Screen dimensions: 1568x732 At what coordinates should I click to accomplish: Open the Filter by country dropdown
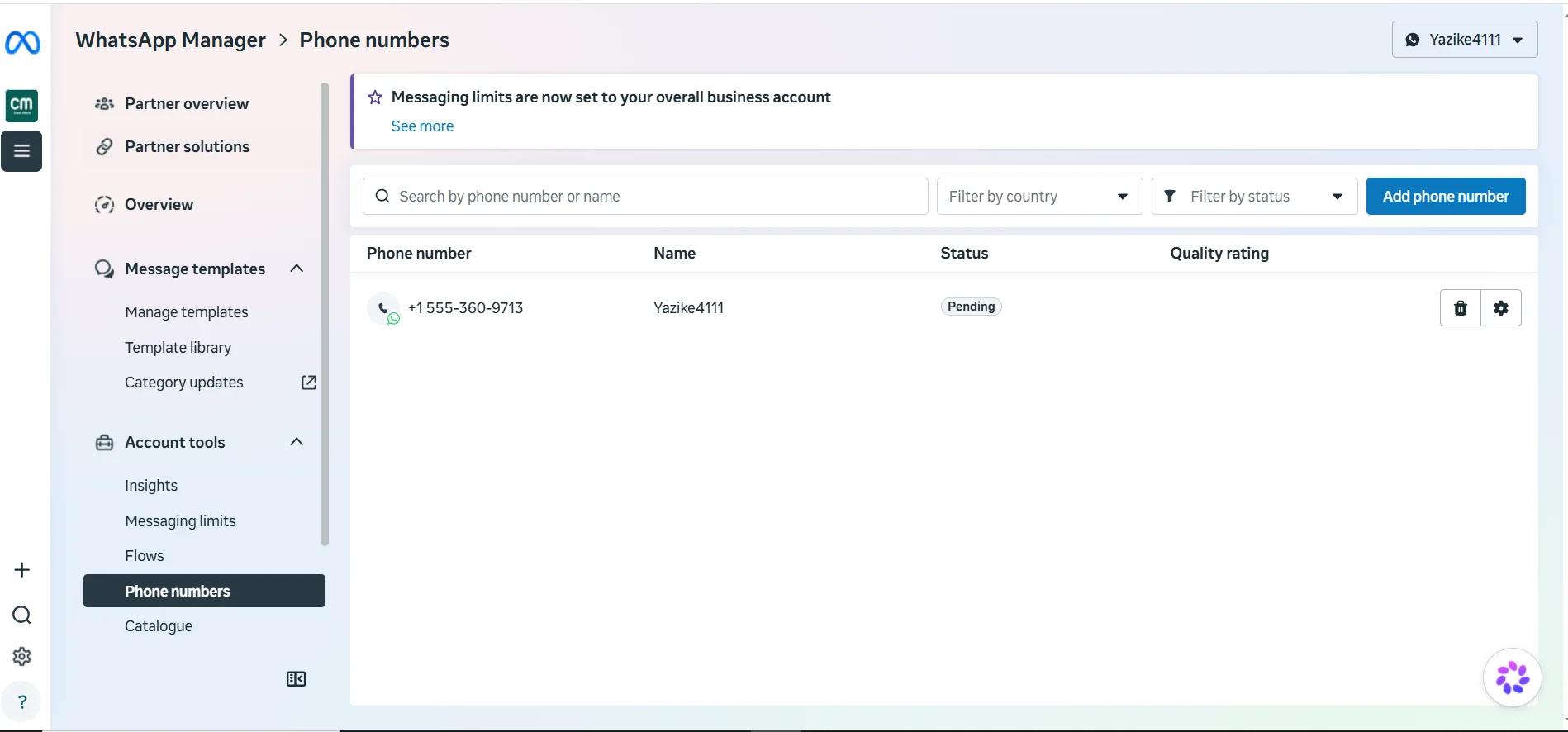click(1039, 197)
